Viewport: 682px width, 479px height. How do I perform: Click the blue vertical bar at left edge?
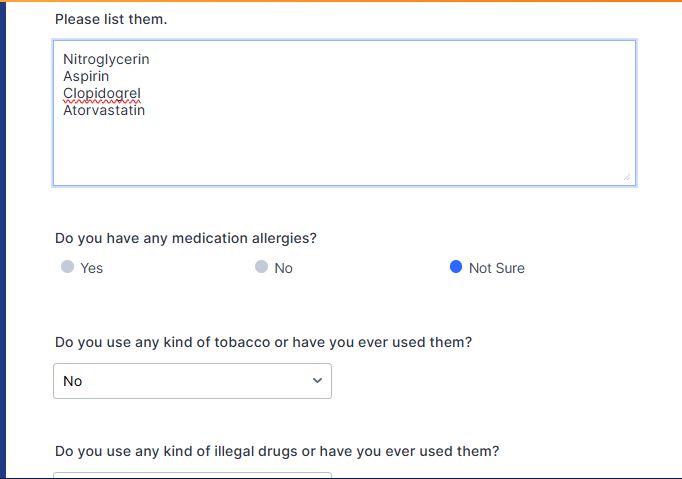click(x=3, y=240)
